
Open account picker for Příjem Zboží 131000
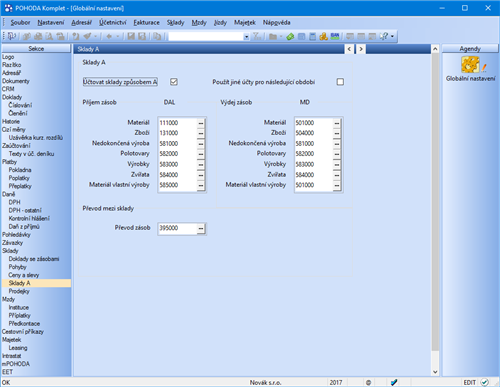click(201, 133)
